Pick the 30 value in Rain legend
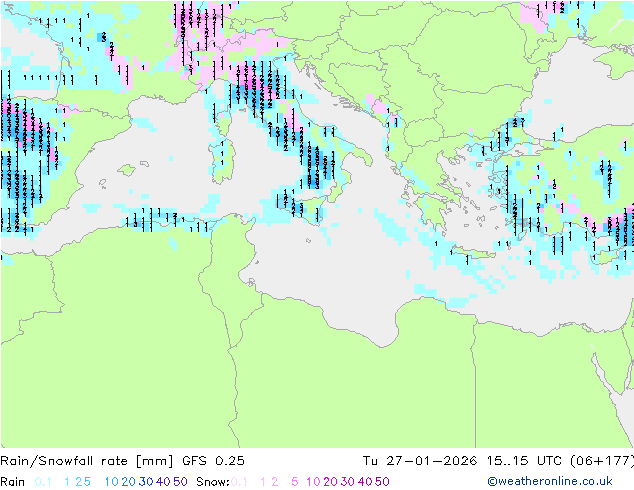The image size is (634, 490). (x=146, y=482)
